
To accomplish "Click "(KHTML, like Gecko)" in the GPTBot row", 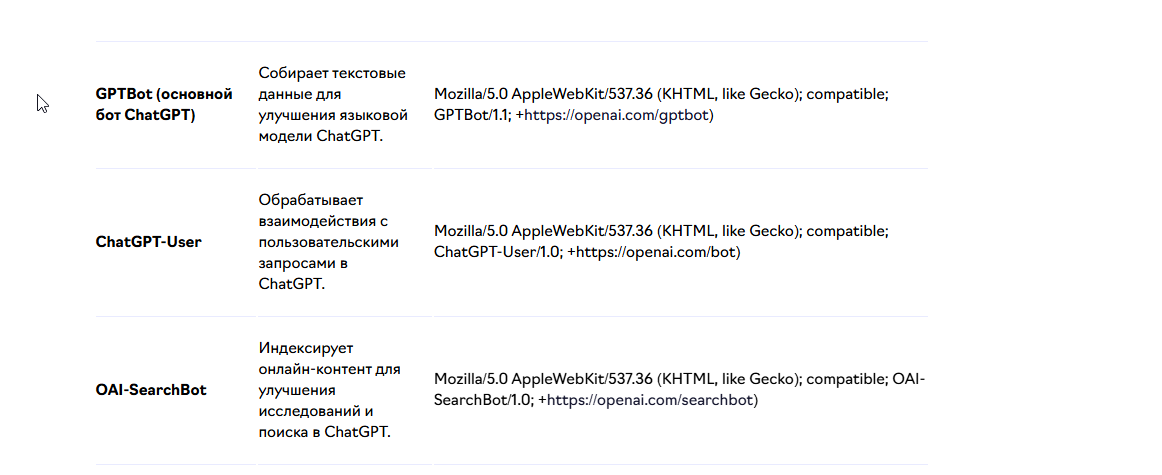I will pyautogui.click(x=729, y=94).
